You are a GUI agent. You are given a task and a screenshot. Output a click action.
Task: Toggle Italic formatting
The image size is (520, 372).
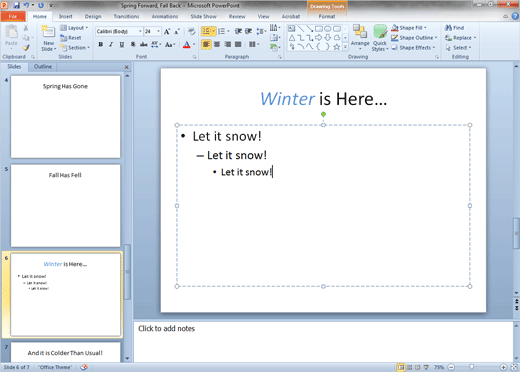coord(111,44)
